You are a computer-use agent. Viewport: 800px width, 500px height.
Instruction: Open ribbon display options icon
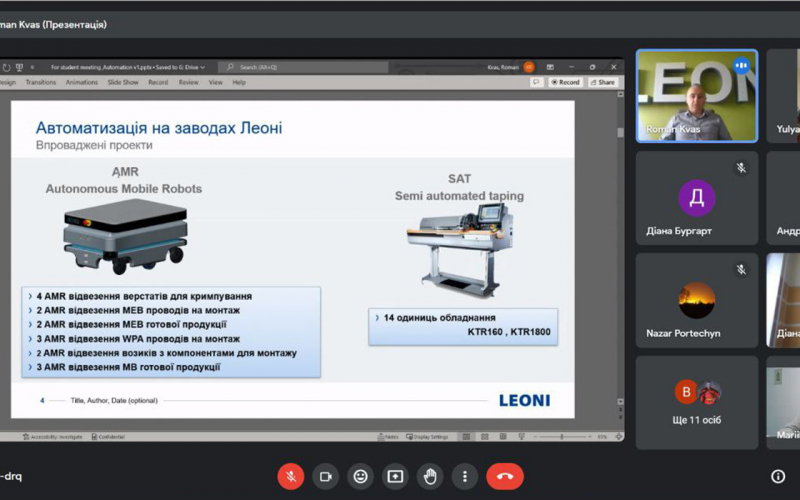pos(550,67)
